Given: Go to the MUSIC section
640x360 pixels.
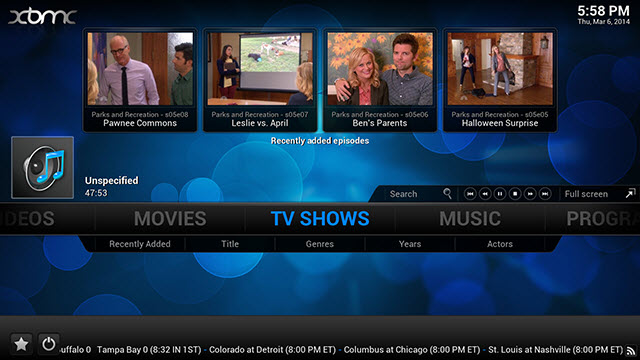Looking at the screenshot, I should click(470, 218).
